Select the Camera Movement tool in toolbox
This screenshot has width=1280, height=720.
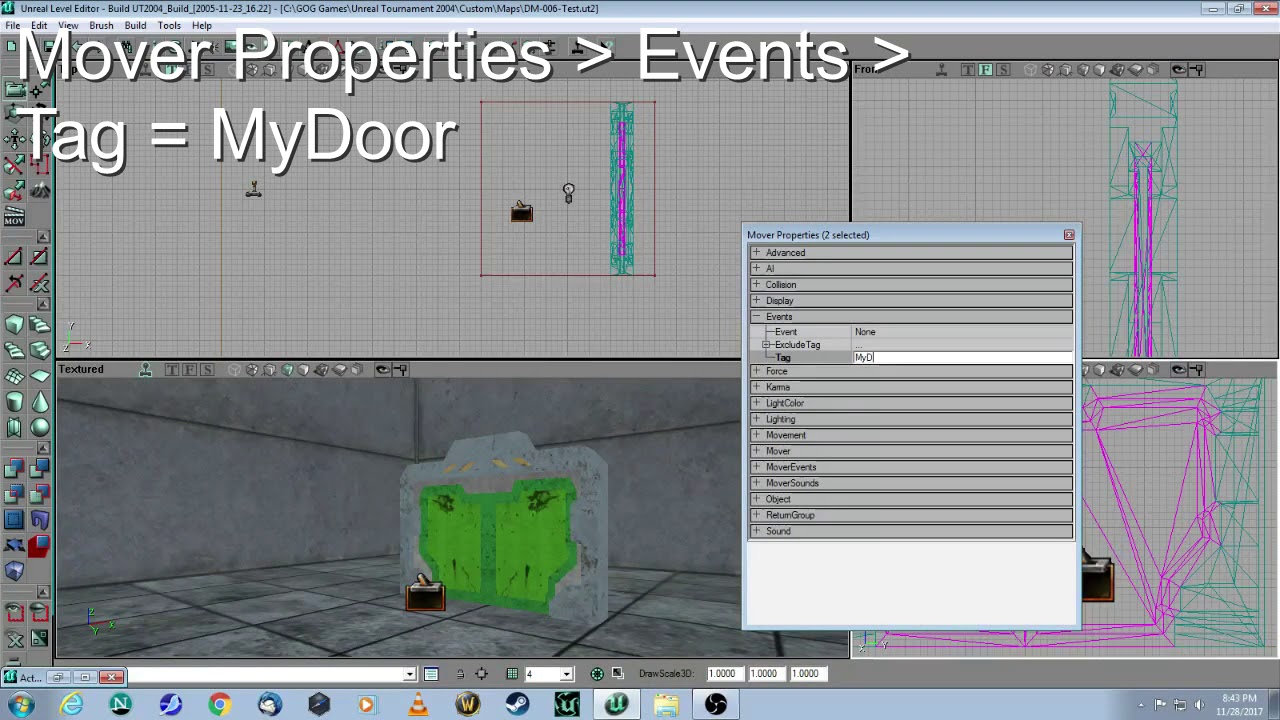[15, 89]
